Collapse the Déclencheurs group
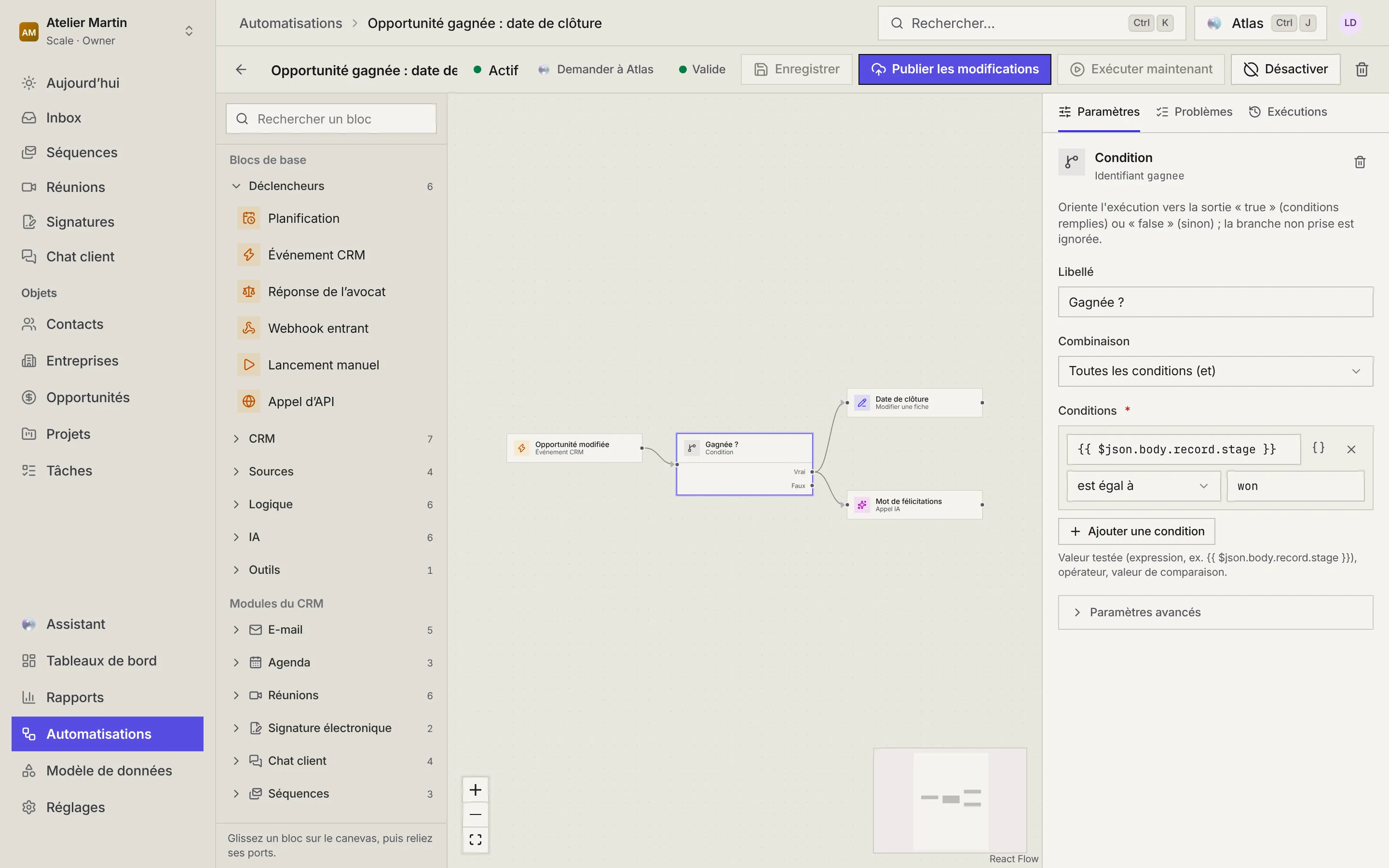Screen dimensions: 1389x868 [331, 186]
